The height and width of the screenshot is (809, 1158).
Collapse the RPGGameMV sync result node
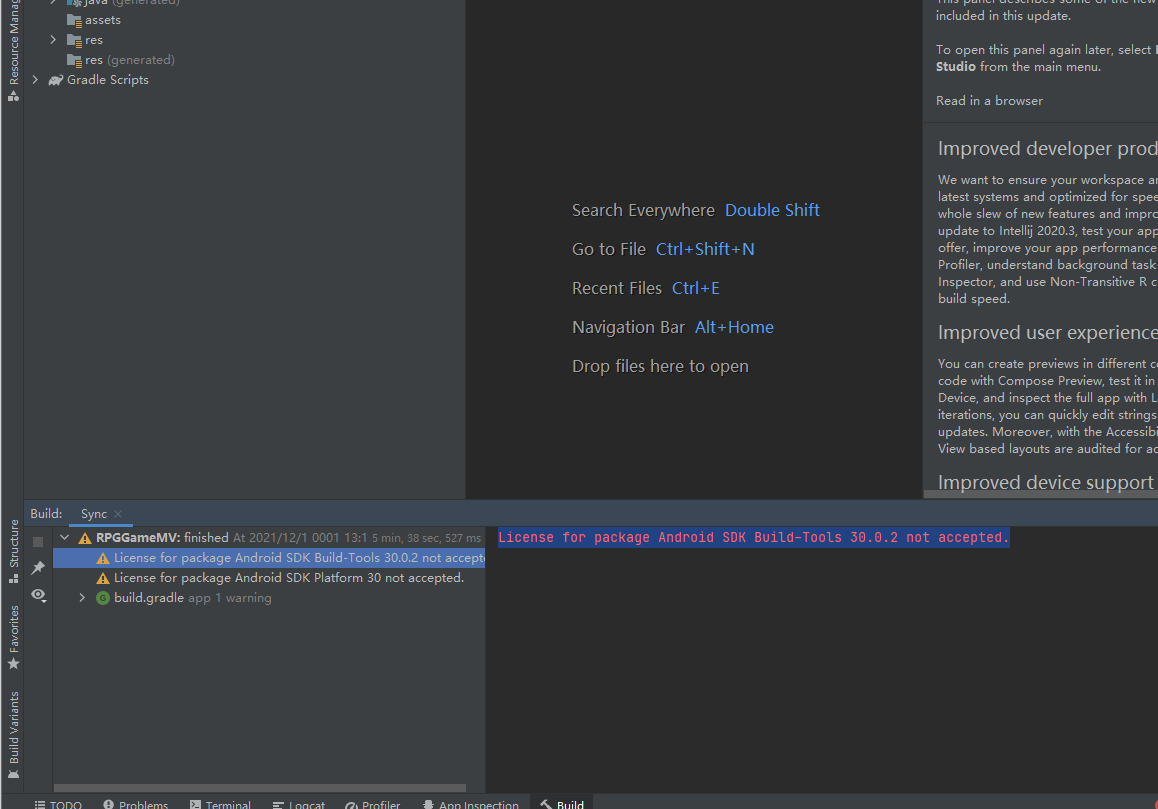64,537
